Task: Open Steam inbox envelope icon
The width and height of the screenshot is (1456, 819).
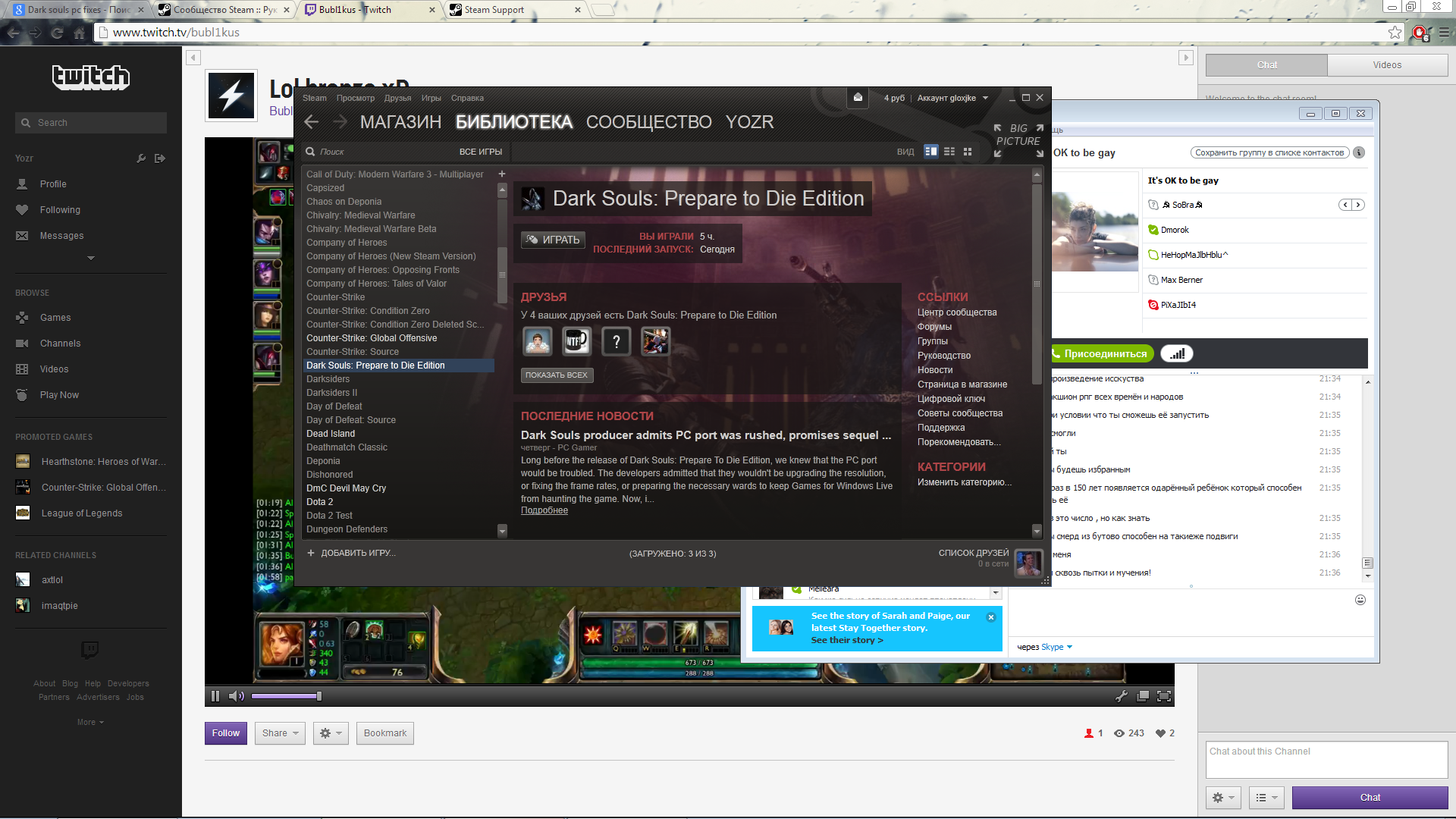Action: click(x=858, y=98)
